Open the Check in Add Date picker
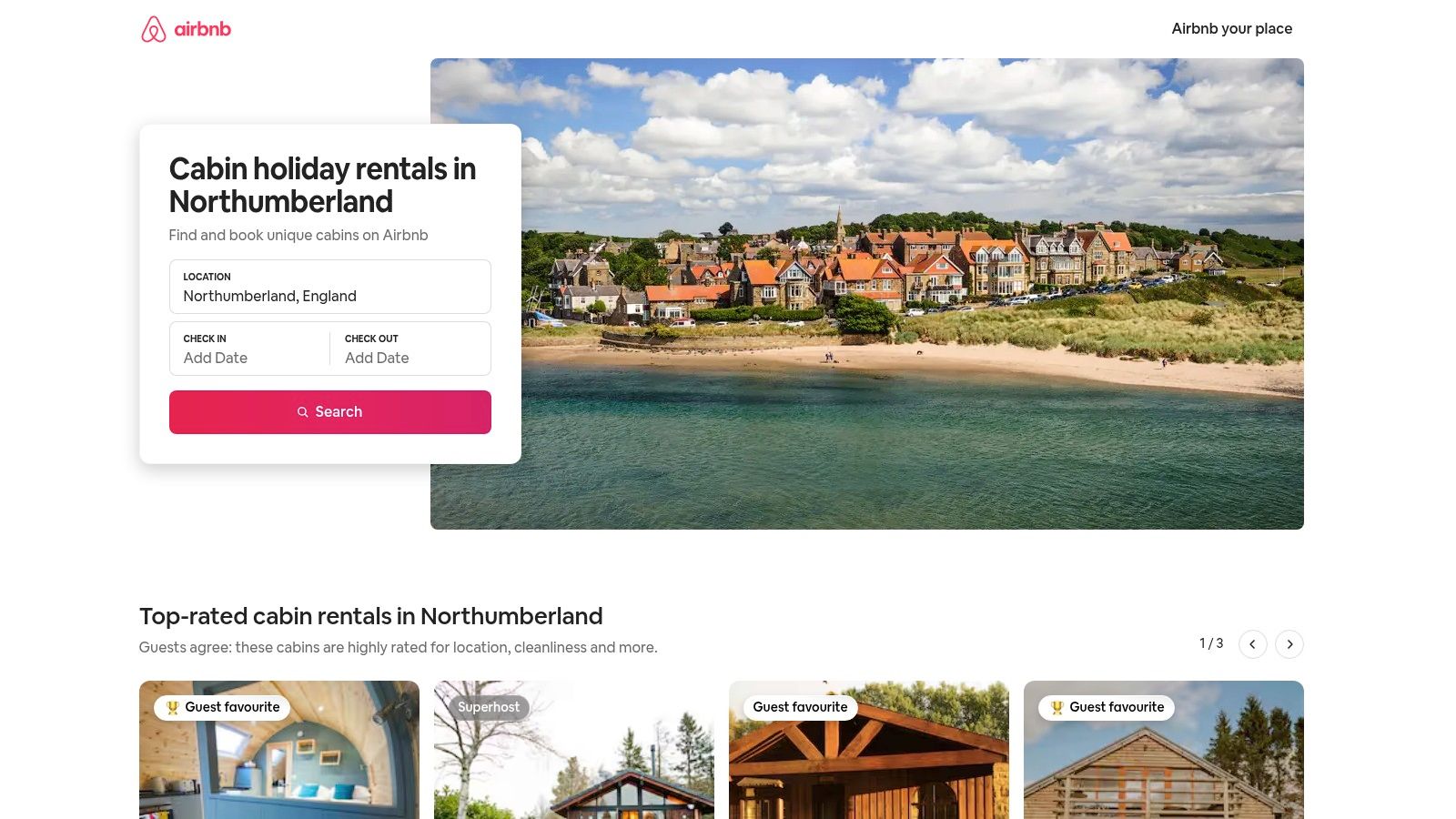 (249, 349)
